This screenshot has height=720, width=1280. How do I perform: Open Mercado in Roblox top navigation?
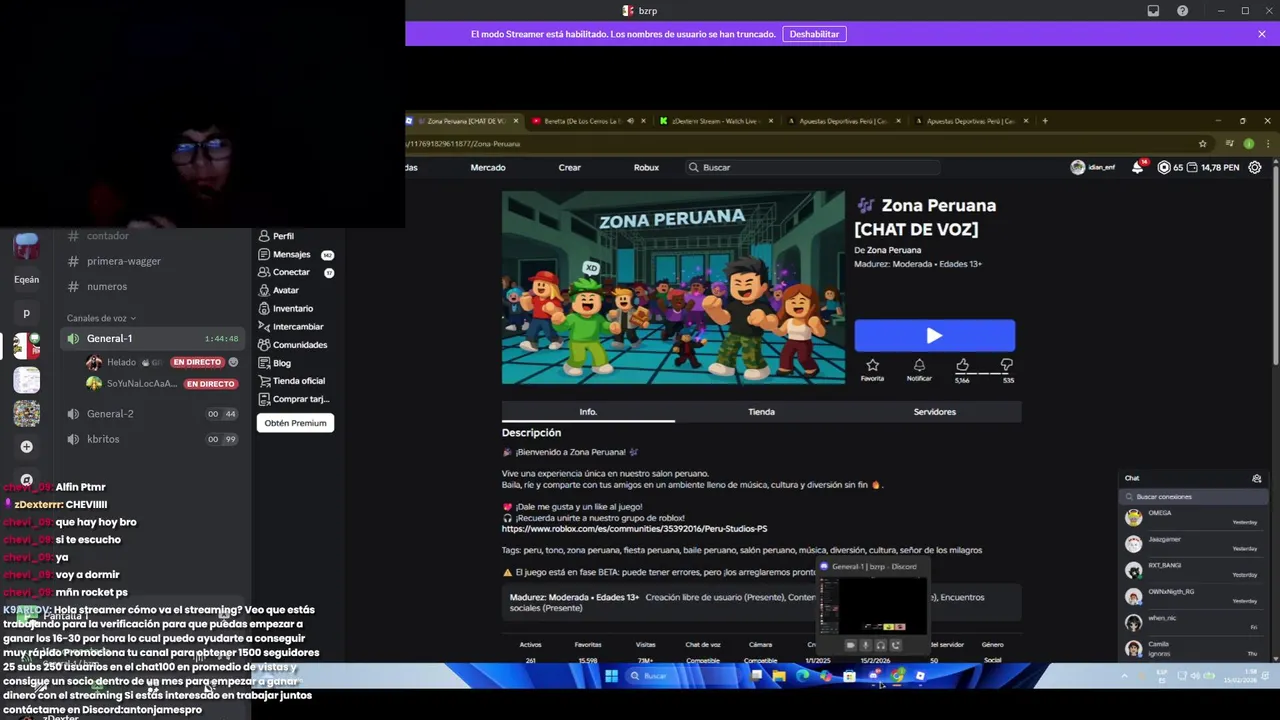tap(488, 167)
